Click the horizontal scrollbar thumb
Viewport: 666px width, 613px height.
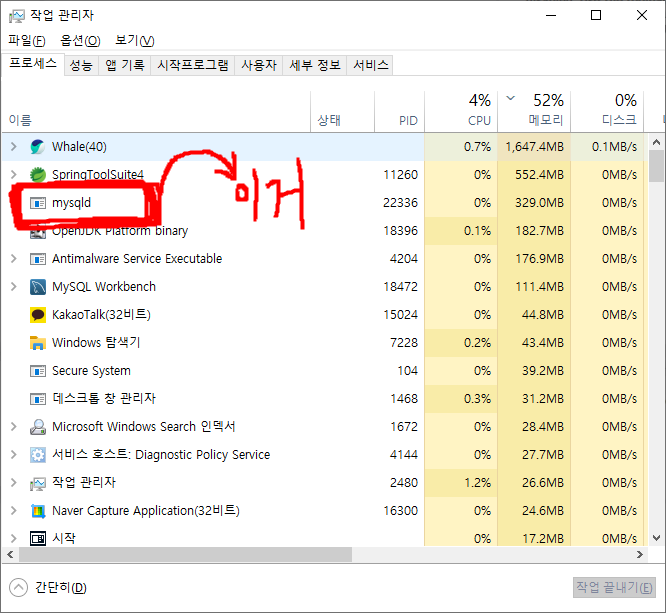(x=185, y=554)
